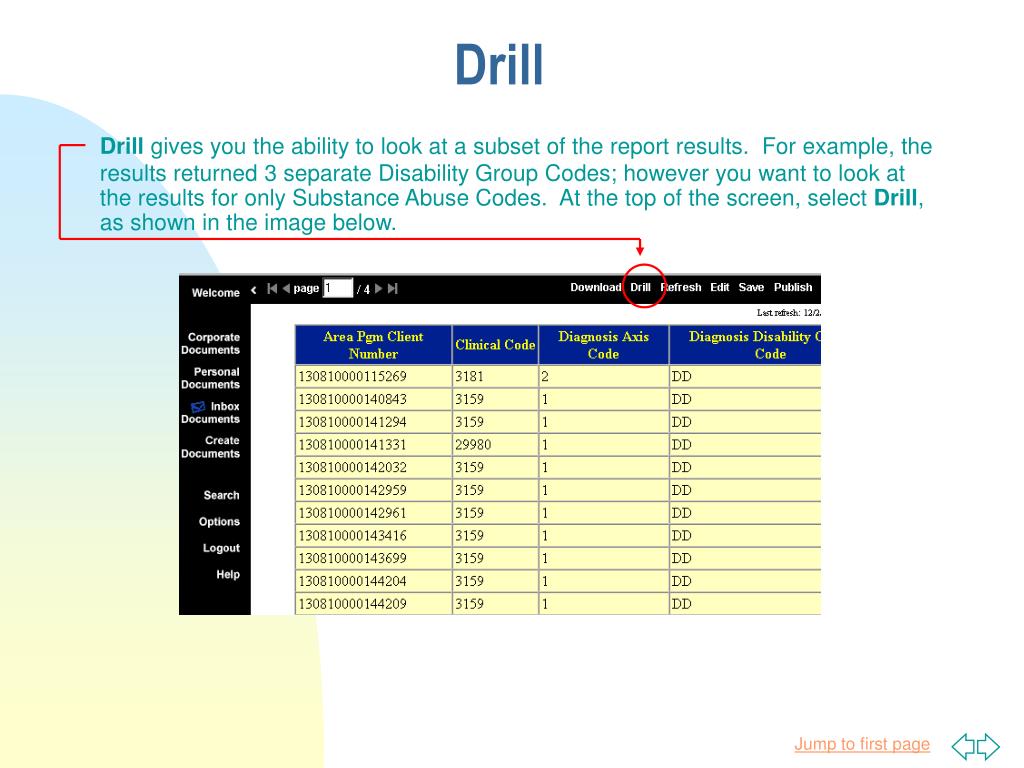Click DD in row 130810000115269

coord(682,377)
